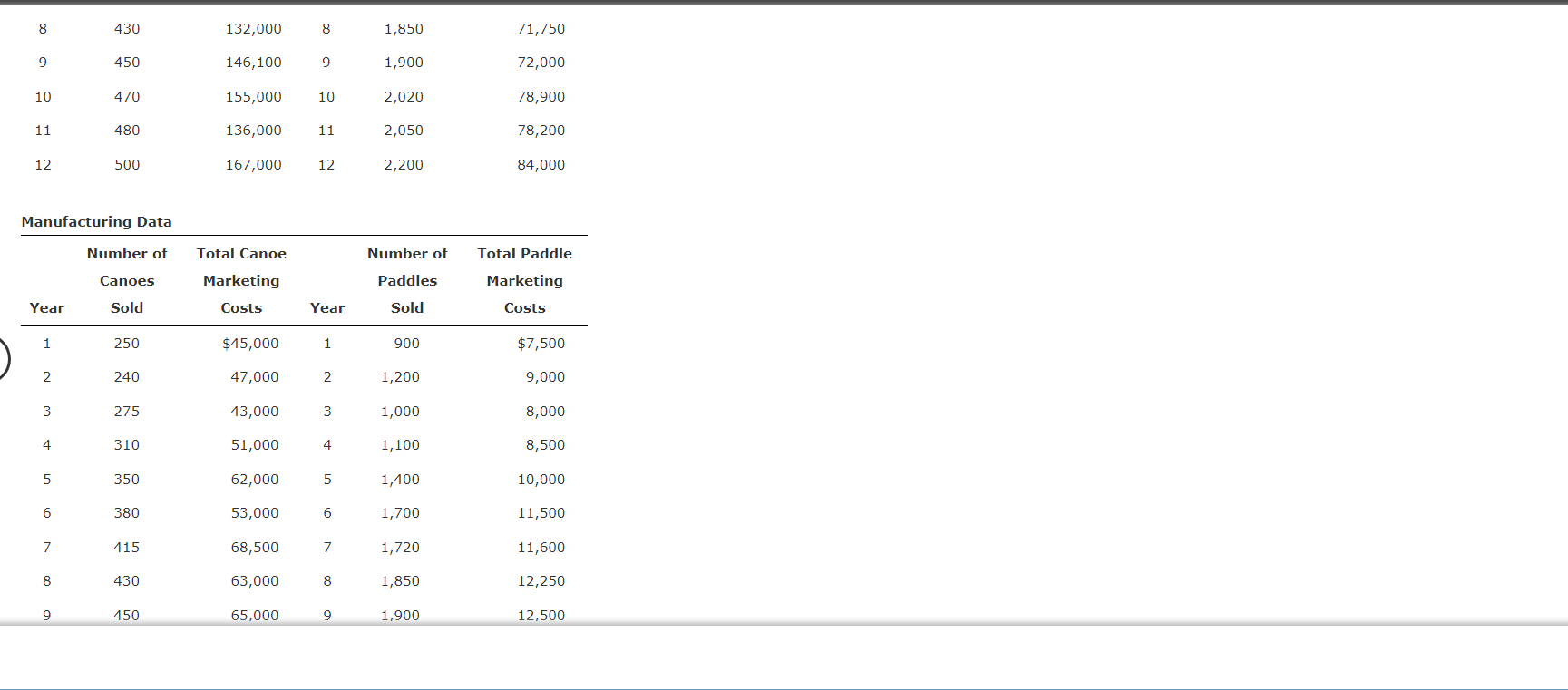Screen dimensions: 1568x690
Task: Click the 9,000 paddle marketing cost
Action: point(545,377)
